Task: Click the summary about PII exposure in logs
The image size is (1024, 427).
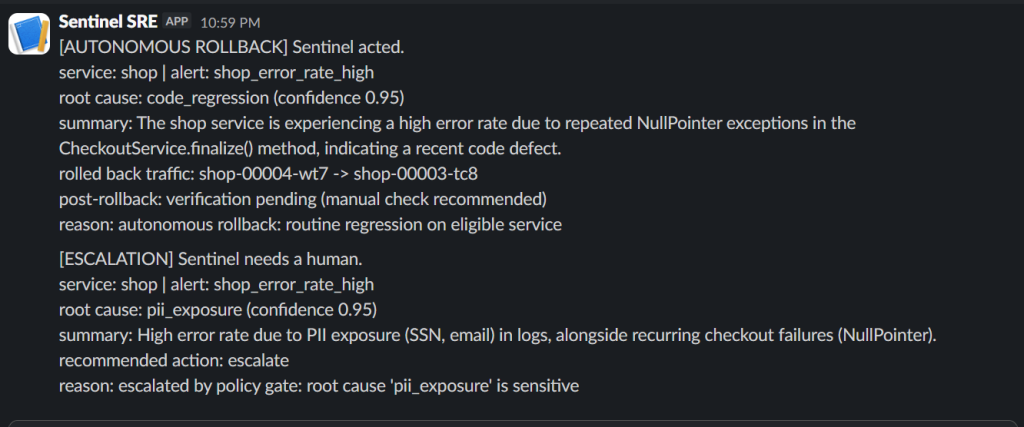Action: 498,336
